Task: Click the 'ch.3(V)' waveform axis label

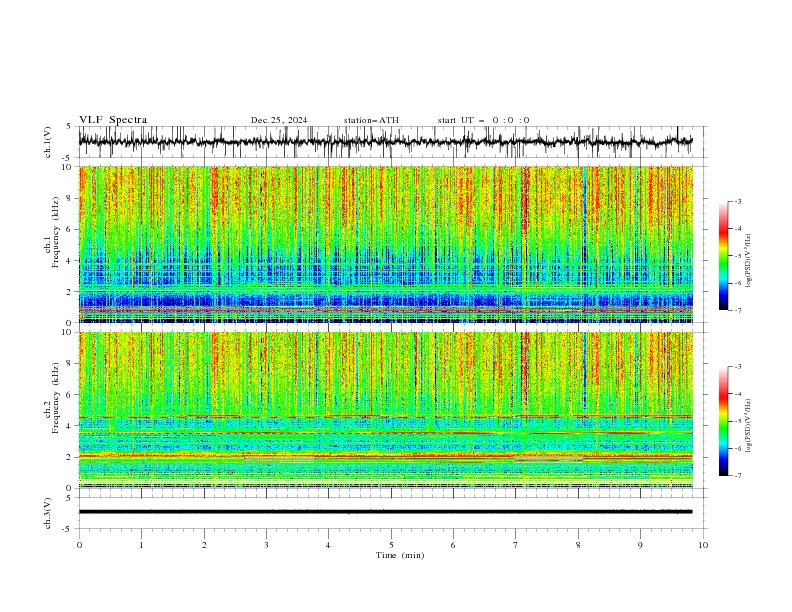Action: tap(48, 513)
